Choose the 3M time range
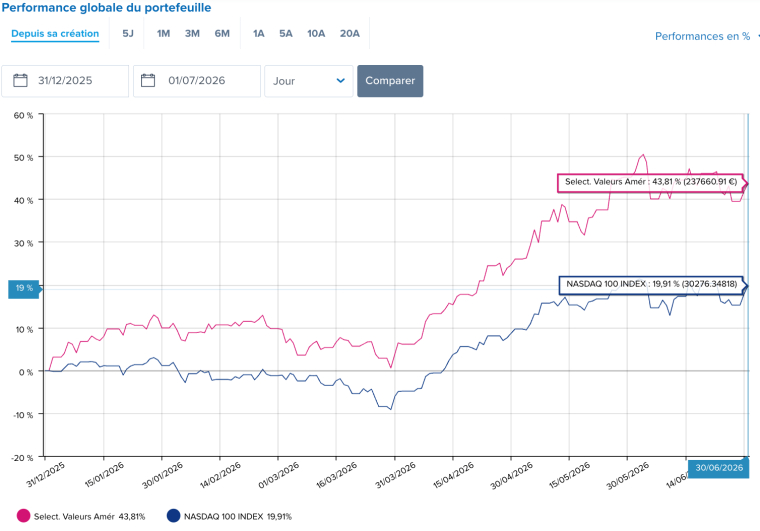This screenshot has height=531, width=760. (192, 33)
